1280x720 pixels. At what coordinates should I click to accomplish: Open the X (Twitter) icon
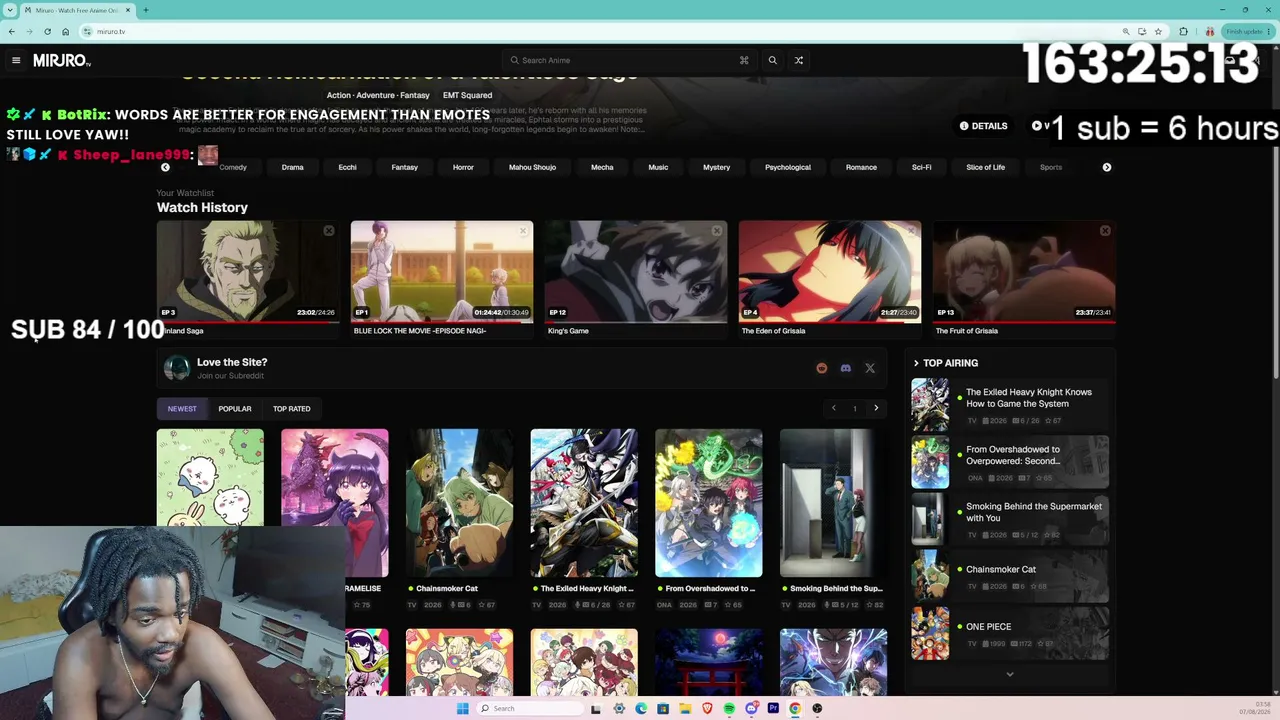(x=870, y=368)
